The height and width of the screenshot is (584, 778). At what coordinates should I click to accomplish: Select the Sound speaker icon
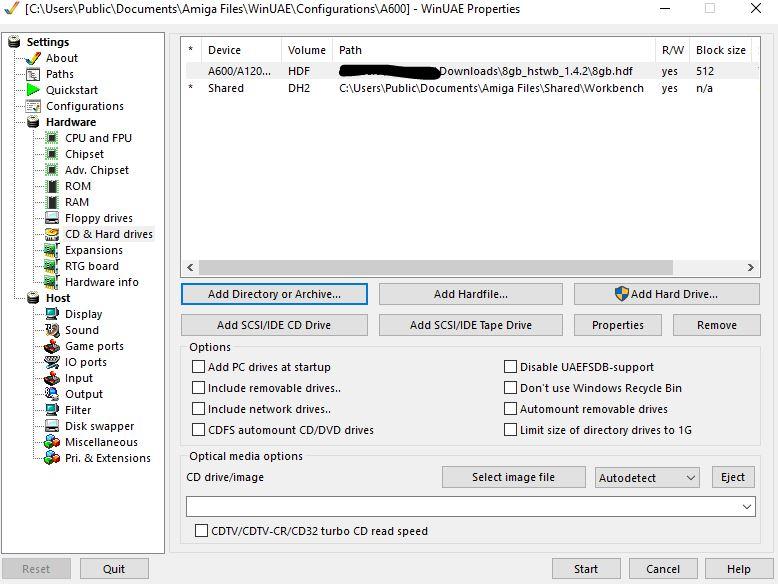[52, 330]
